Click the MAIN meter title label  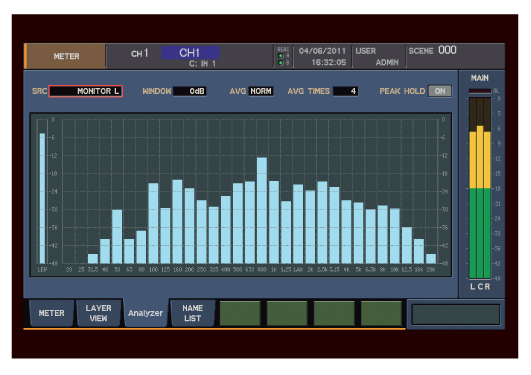click(480, 78)
